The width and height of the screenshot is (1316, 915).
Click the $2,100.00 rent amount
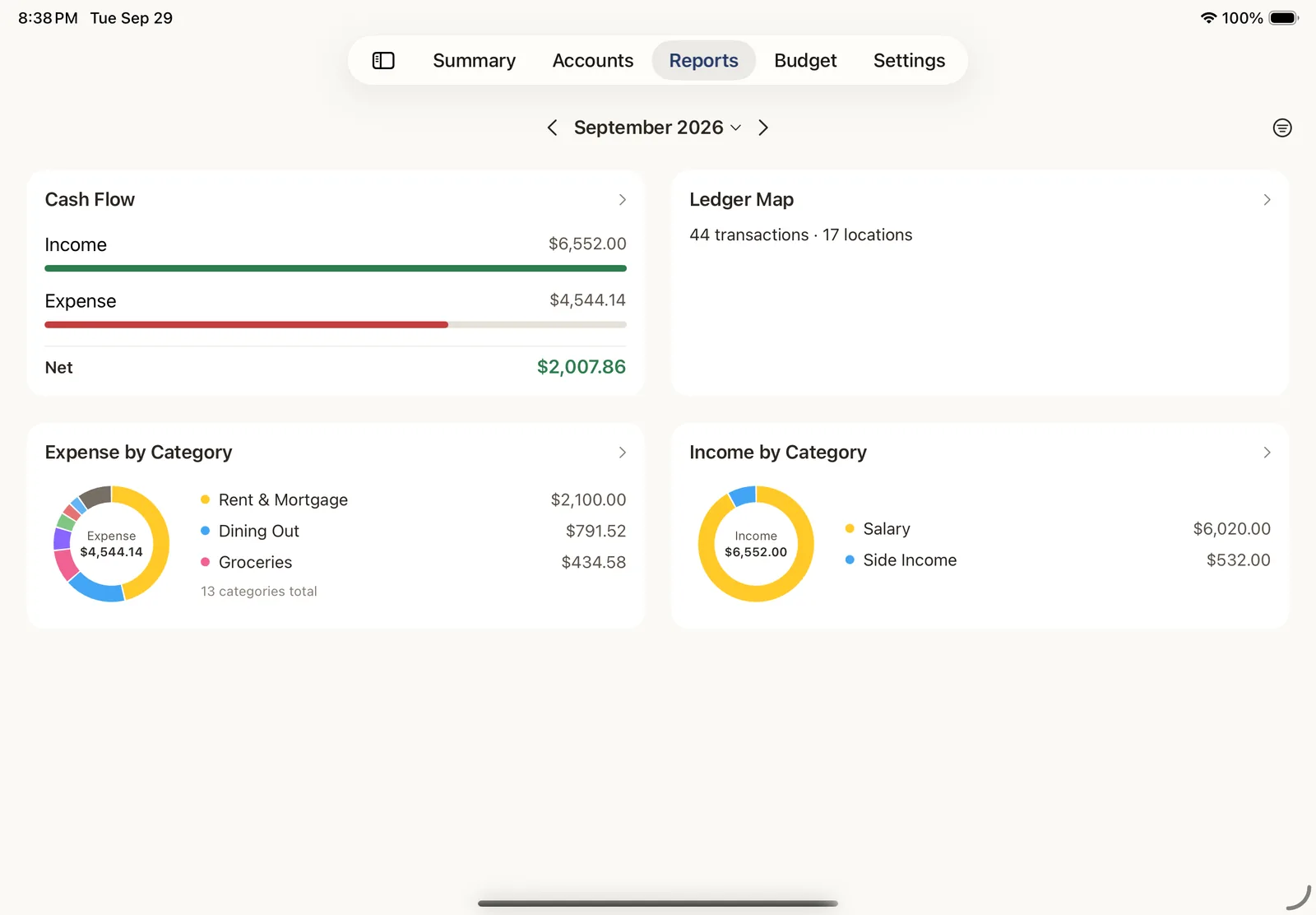pos(588,499)
